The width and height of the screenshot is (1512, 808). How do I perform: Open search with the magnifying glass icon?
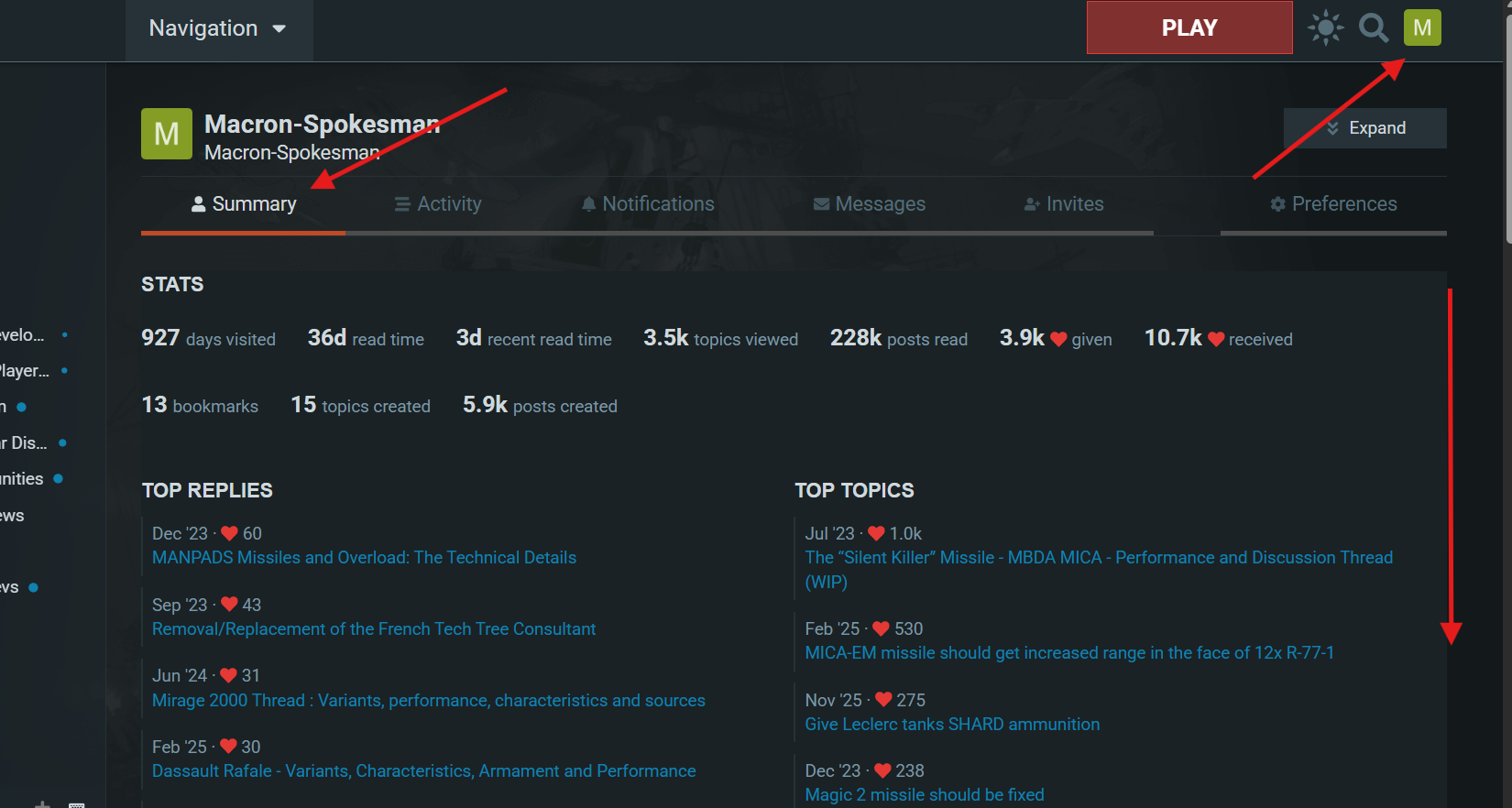[1373, 27]
